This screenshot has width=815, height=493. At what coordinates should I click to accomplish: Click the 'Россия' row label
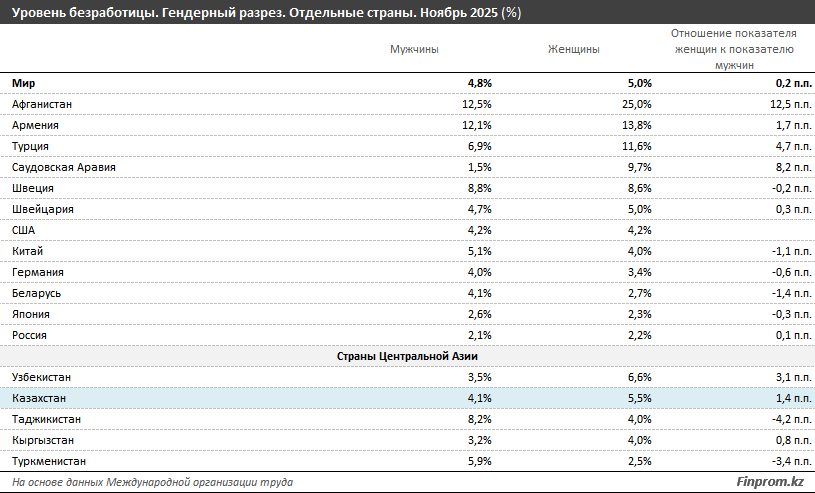(29, 335)
